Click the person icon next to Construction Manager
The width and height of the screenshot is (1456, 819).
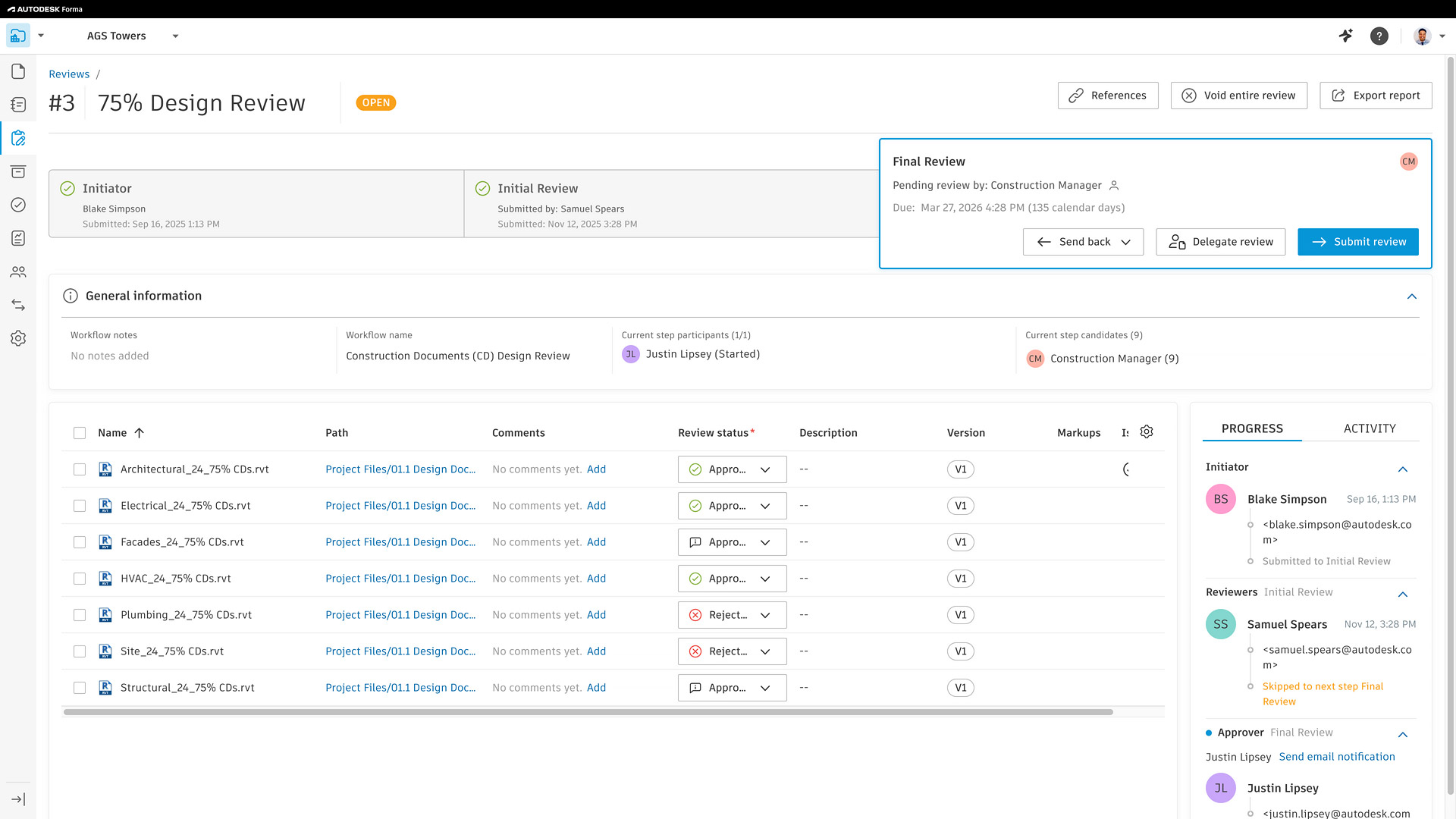1114,185
